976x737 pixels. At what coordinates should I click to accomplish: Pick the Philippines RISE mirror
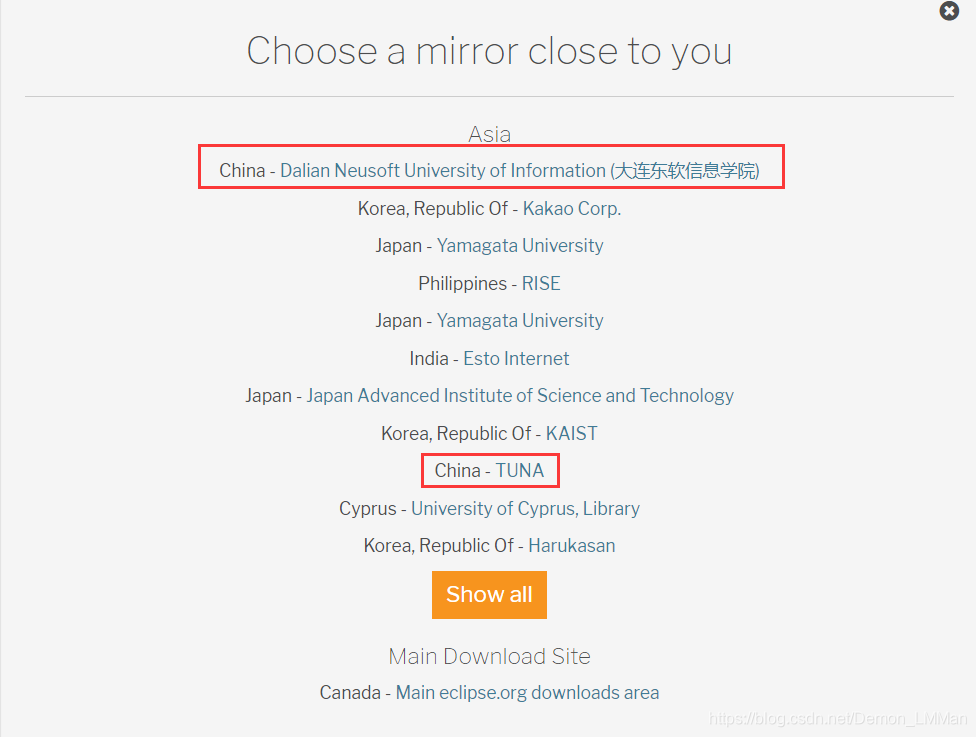point(541,283)
